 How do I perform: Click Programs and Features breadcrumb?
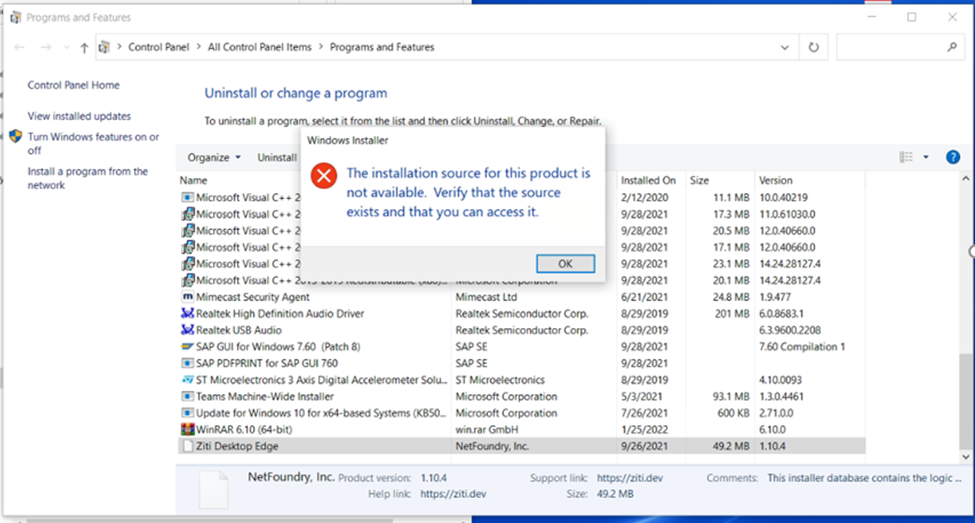tap(382, 47)
